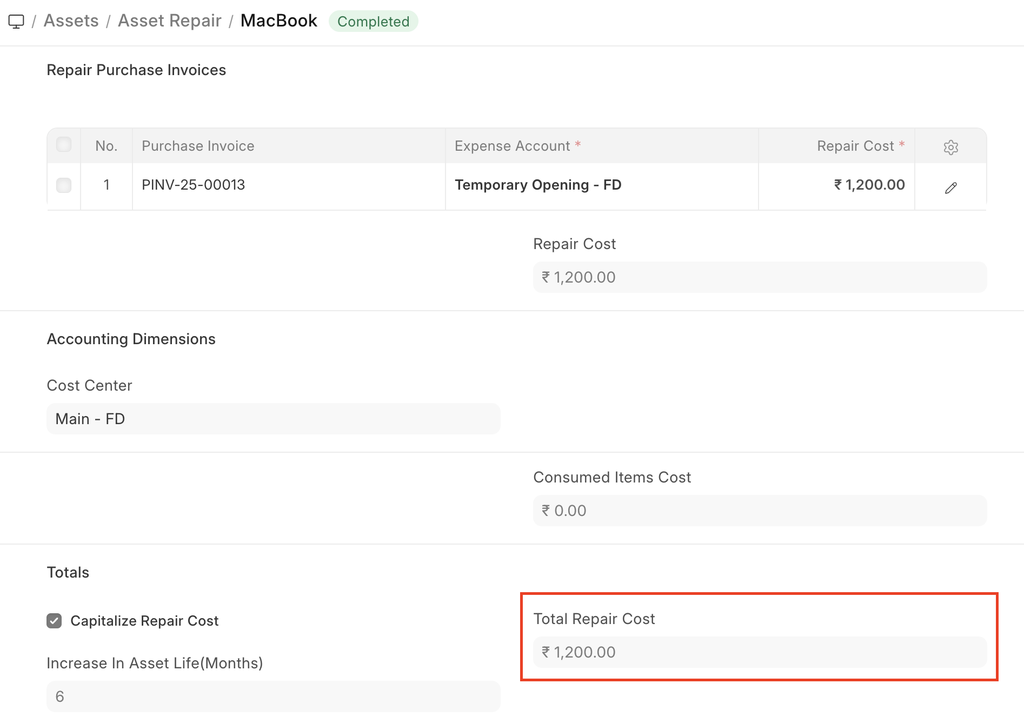Open the Cost Center field Main - FD
The width and height of the screenshot is (1024, 724).
[x=272, y=419]
